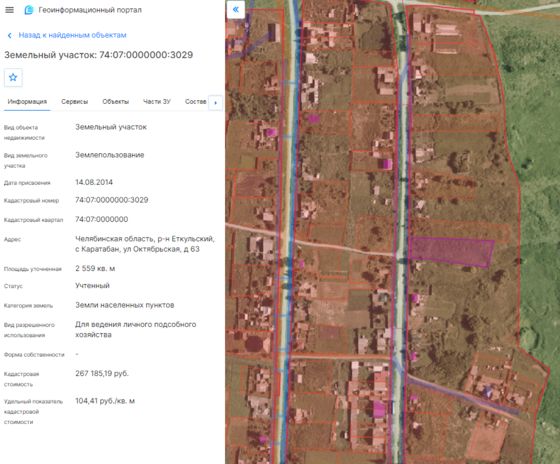Switch to the Объекты tab
This screenshot has height=464, width=560.
point(116,102)
